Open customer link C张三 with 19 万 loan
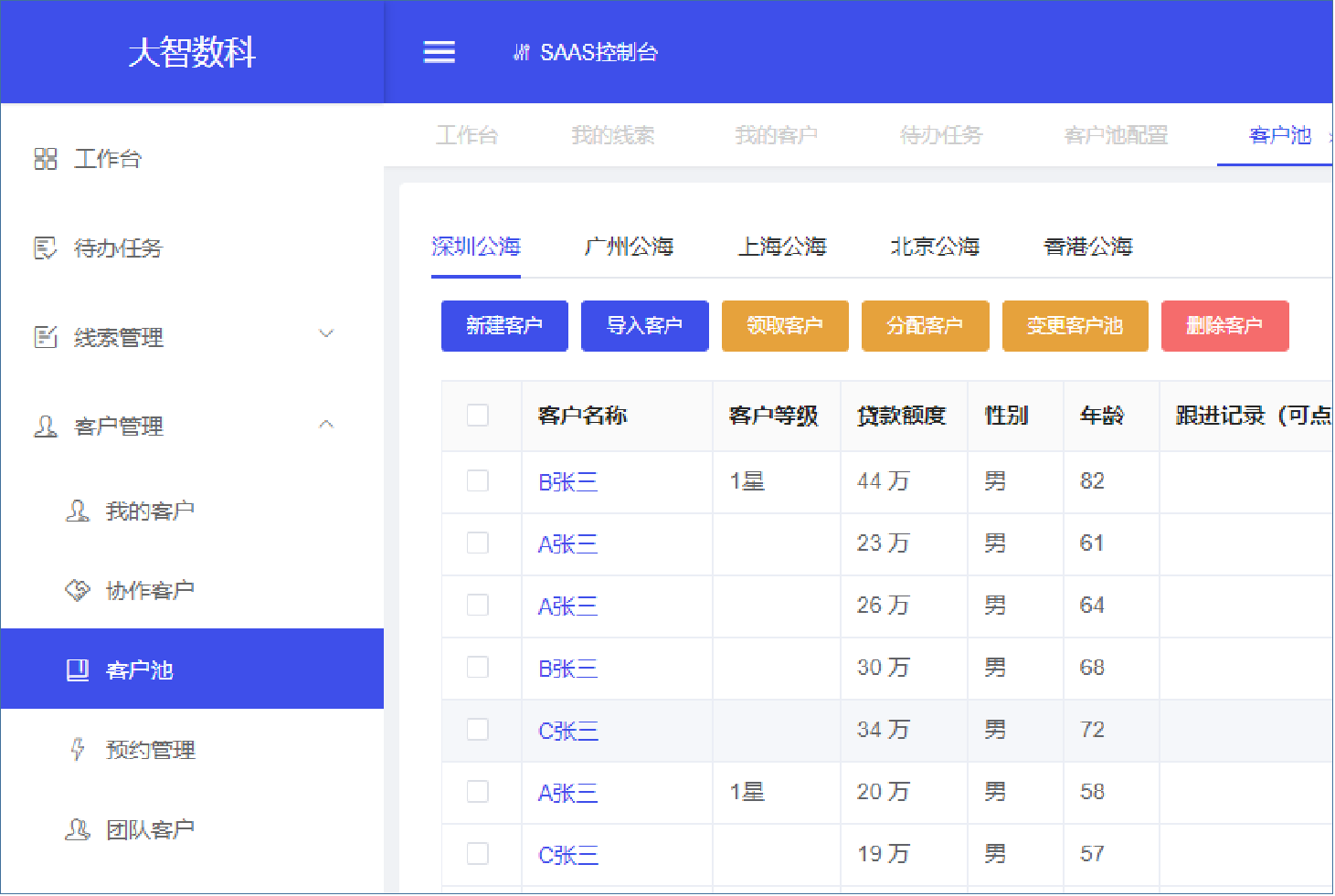1335x896 pixels. pyautogui.click(x=568, y=855)
